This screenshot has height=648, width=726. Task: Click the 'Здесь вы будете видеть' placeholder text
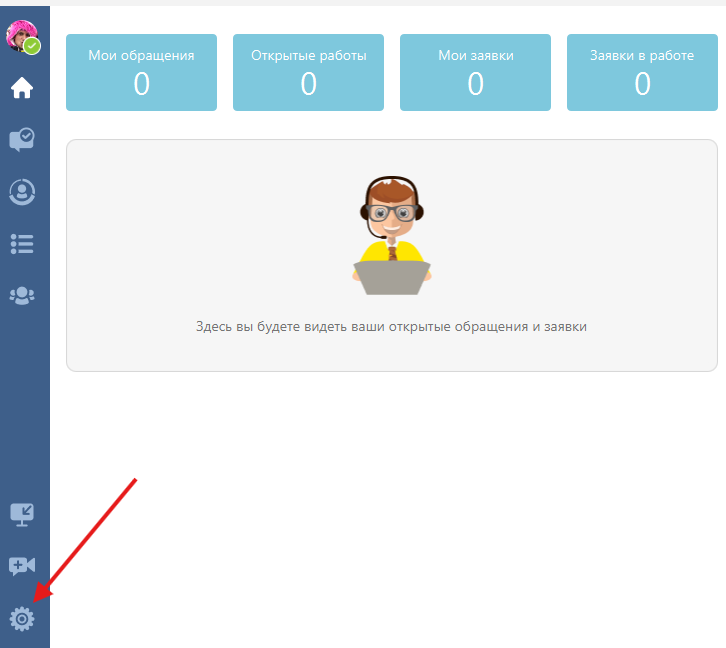391,326
